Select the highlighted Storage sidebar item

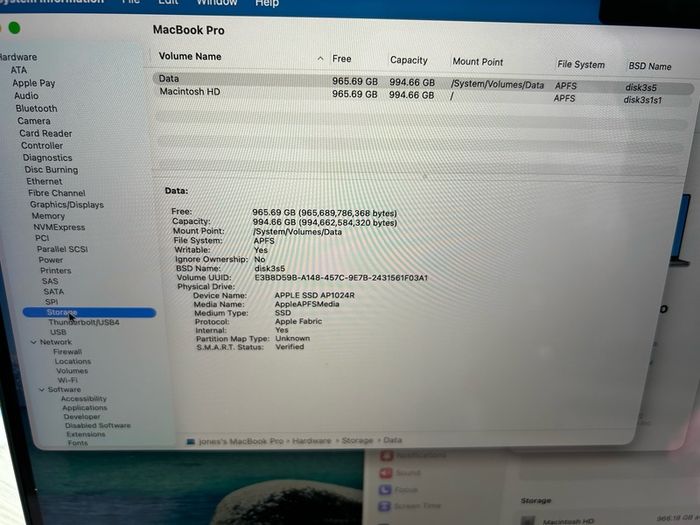(89, 312)
